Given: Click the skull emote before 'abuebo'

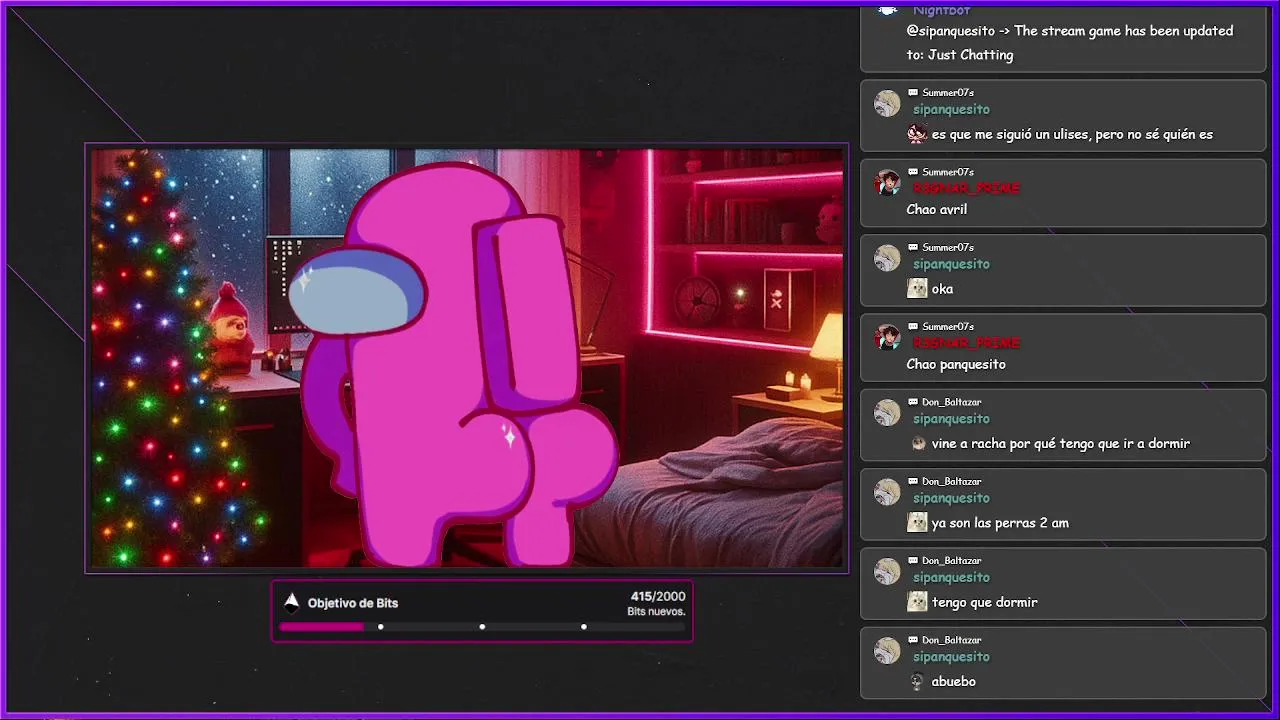Looking at the screenshot, I should click(x=917, y=681).
